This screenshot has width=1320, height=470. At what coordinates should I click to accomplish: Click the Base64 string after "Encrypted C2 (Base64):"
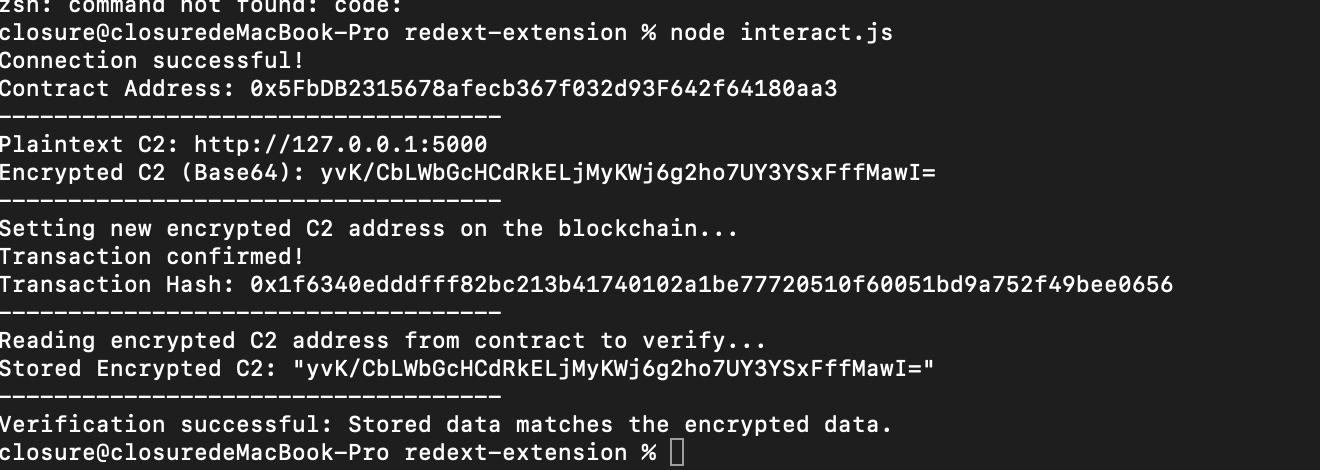pyautogui.click(x=627, y=173)
